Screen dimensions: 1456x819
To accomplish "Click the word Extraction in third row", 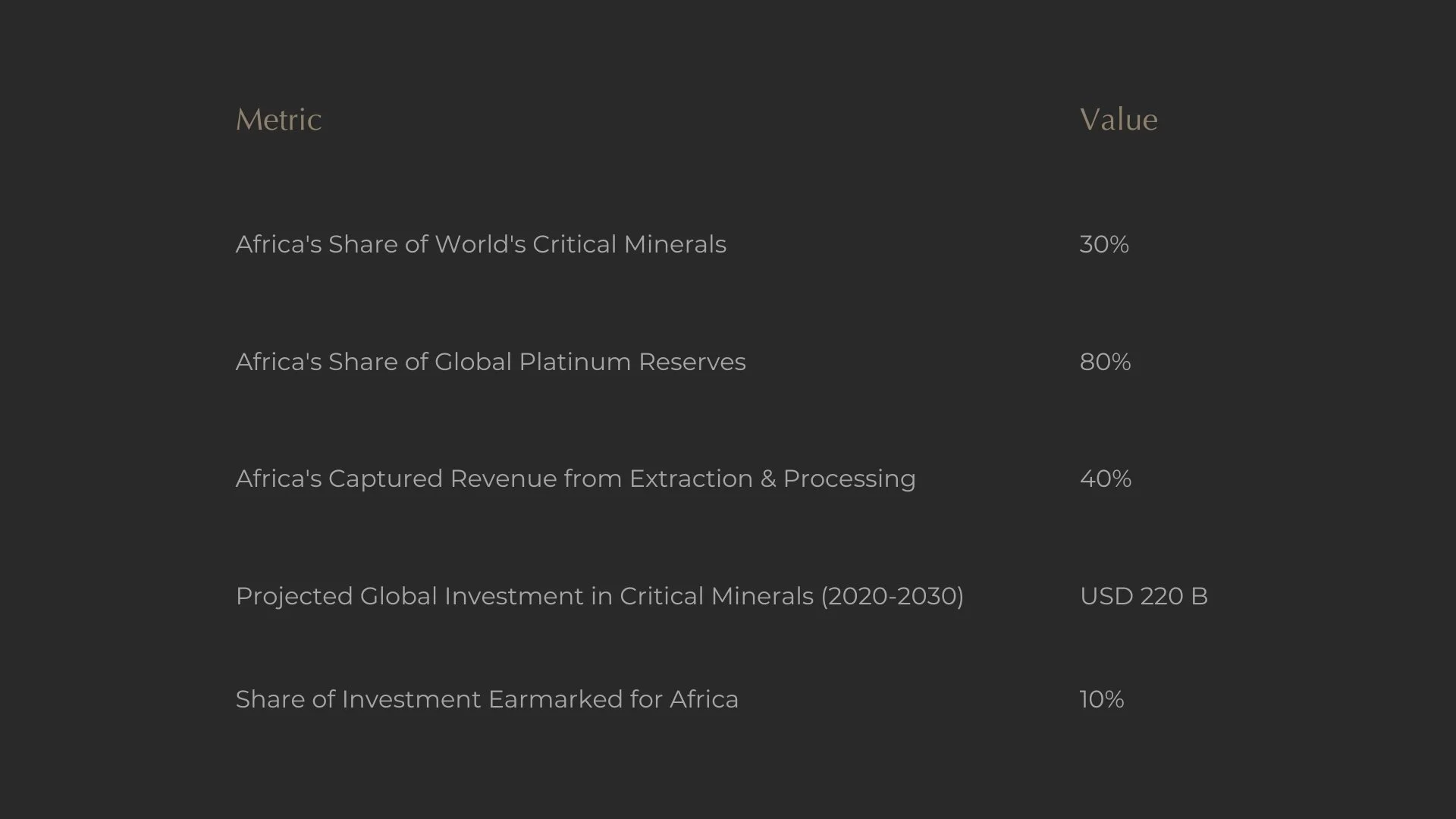I will coord(691,479).
